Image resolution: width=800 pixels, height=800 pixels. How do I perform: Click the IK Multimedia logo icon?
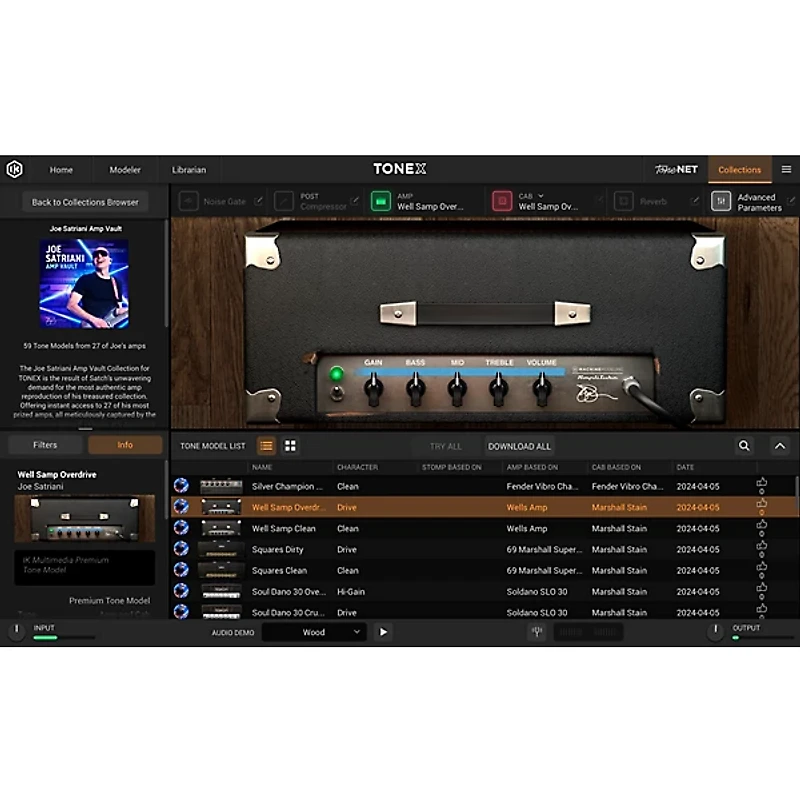14,169
